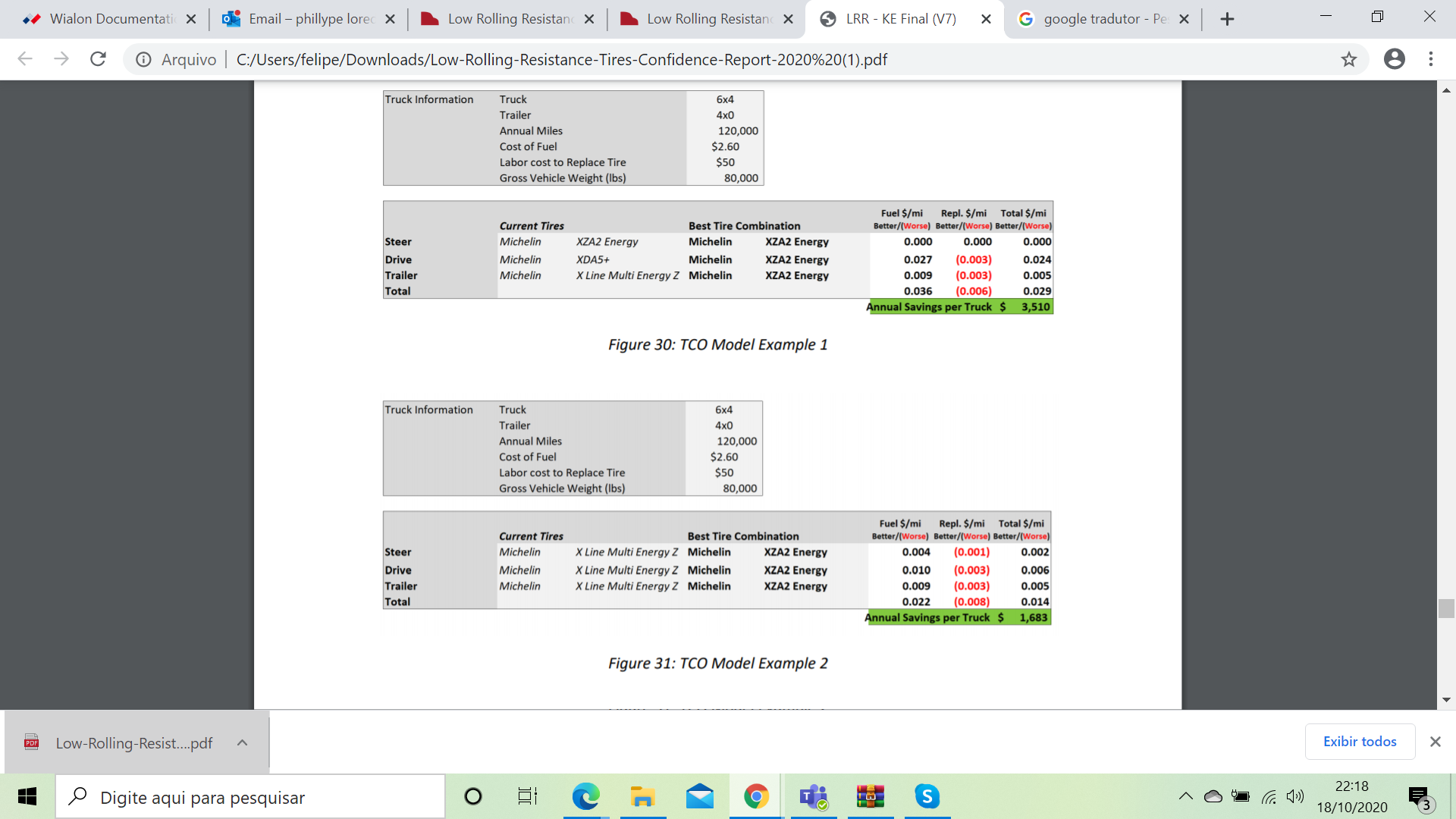1456x819 pixels.
Task: Click the site information icon in address bar
Action: tap(143, 59)
